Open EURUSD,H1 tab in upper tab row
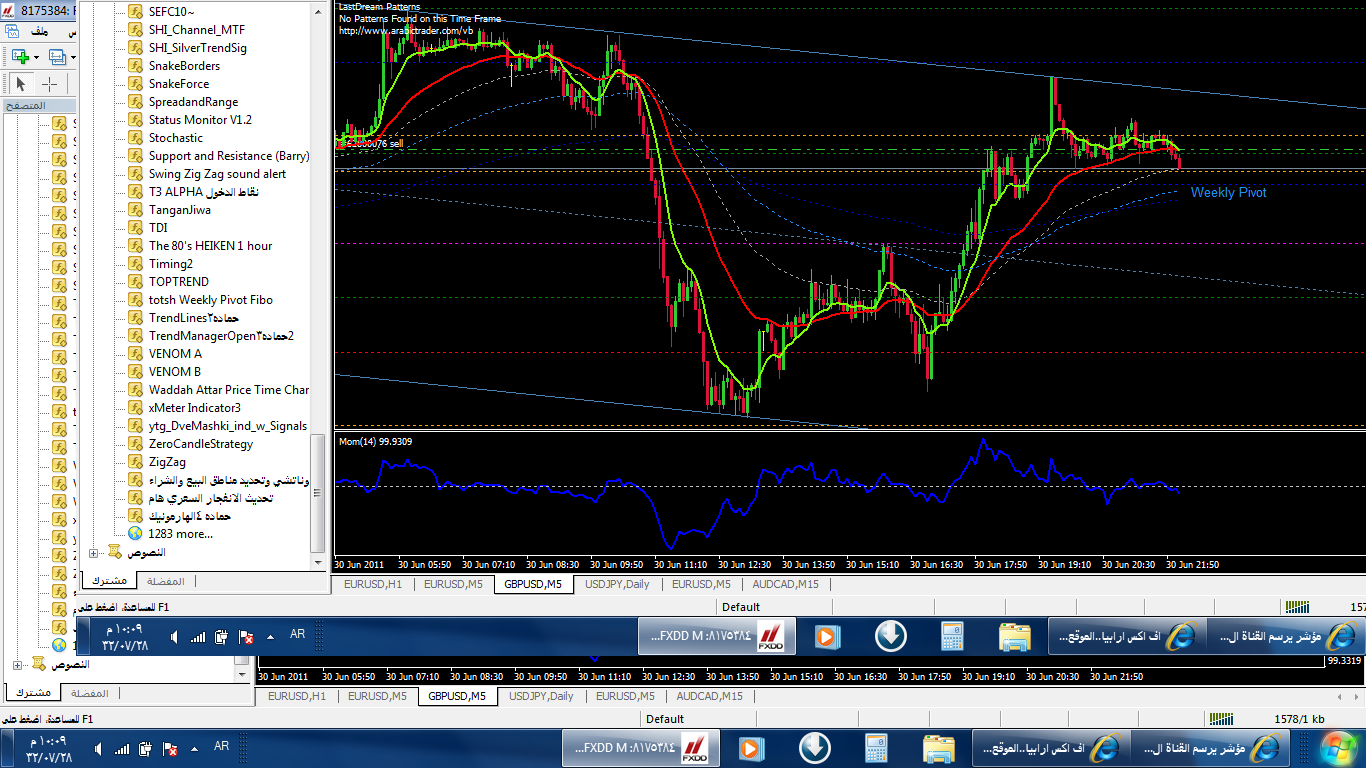Screen dimensions: 1366x768 point(372,584)
